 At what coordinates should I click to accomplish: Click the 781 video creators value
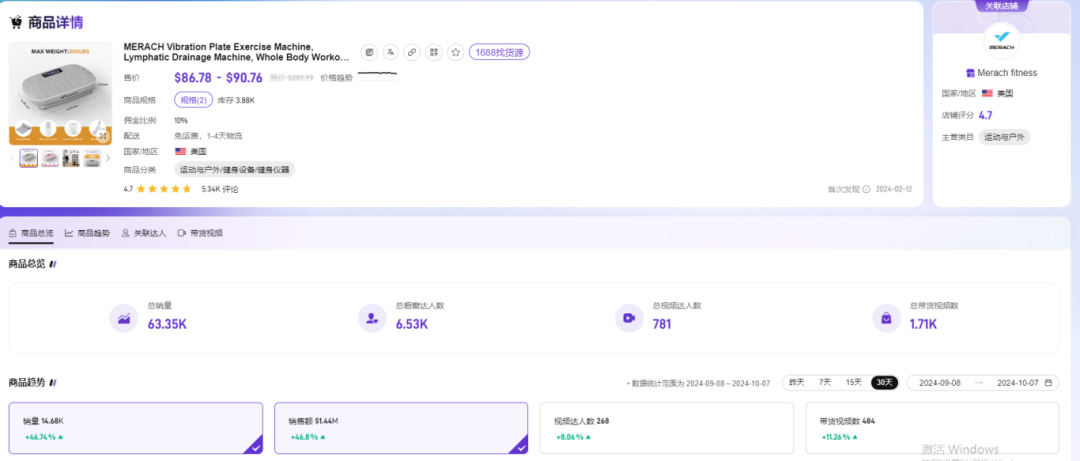click(662, 324)
